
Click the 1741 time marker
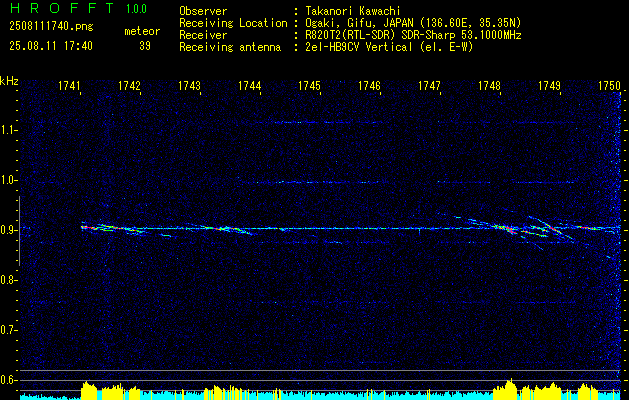coord(69,85)
